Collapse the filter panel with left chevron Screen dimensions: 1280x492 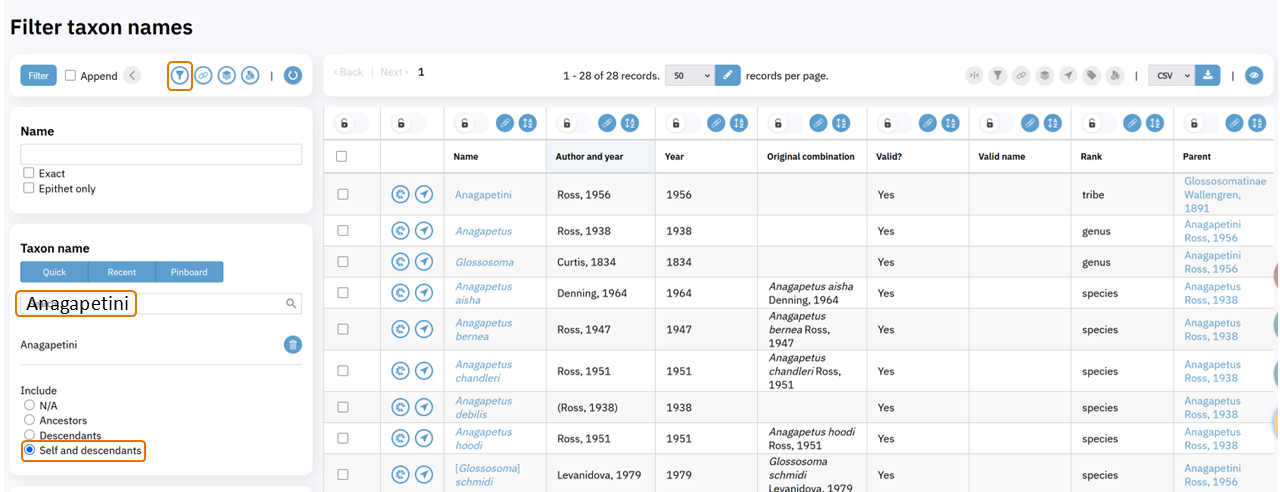pos(132,75)
